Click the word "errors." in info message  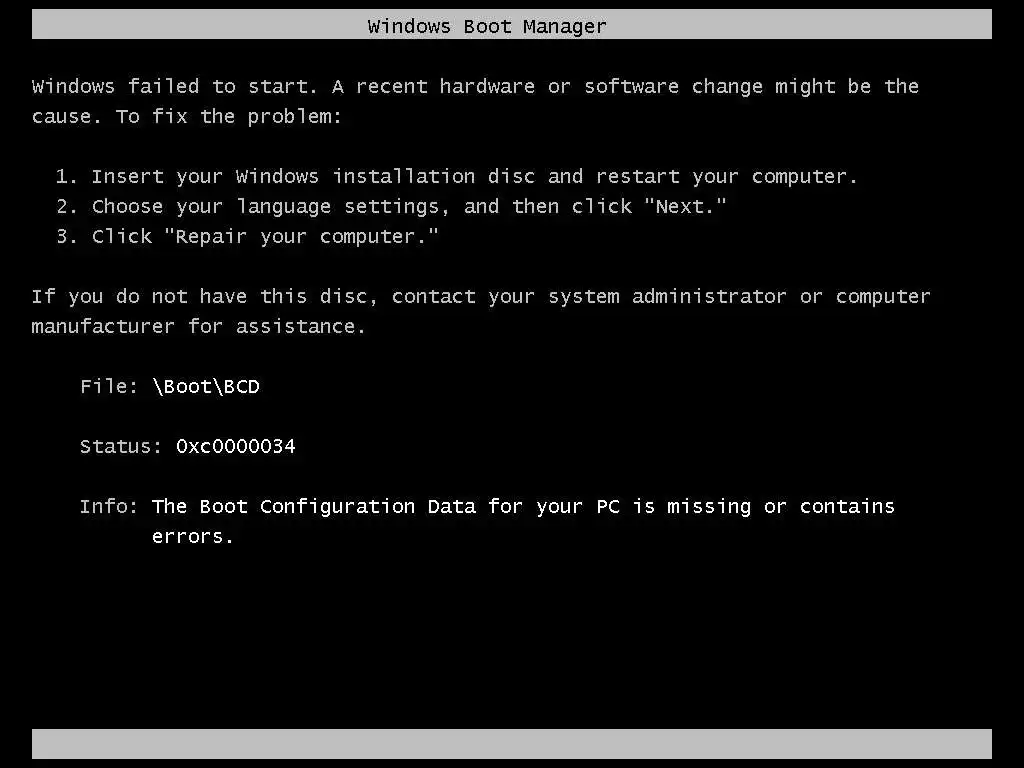click(193, 537)
